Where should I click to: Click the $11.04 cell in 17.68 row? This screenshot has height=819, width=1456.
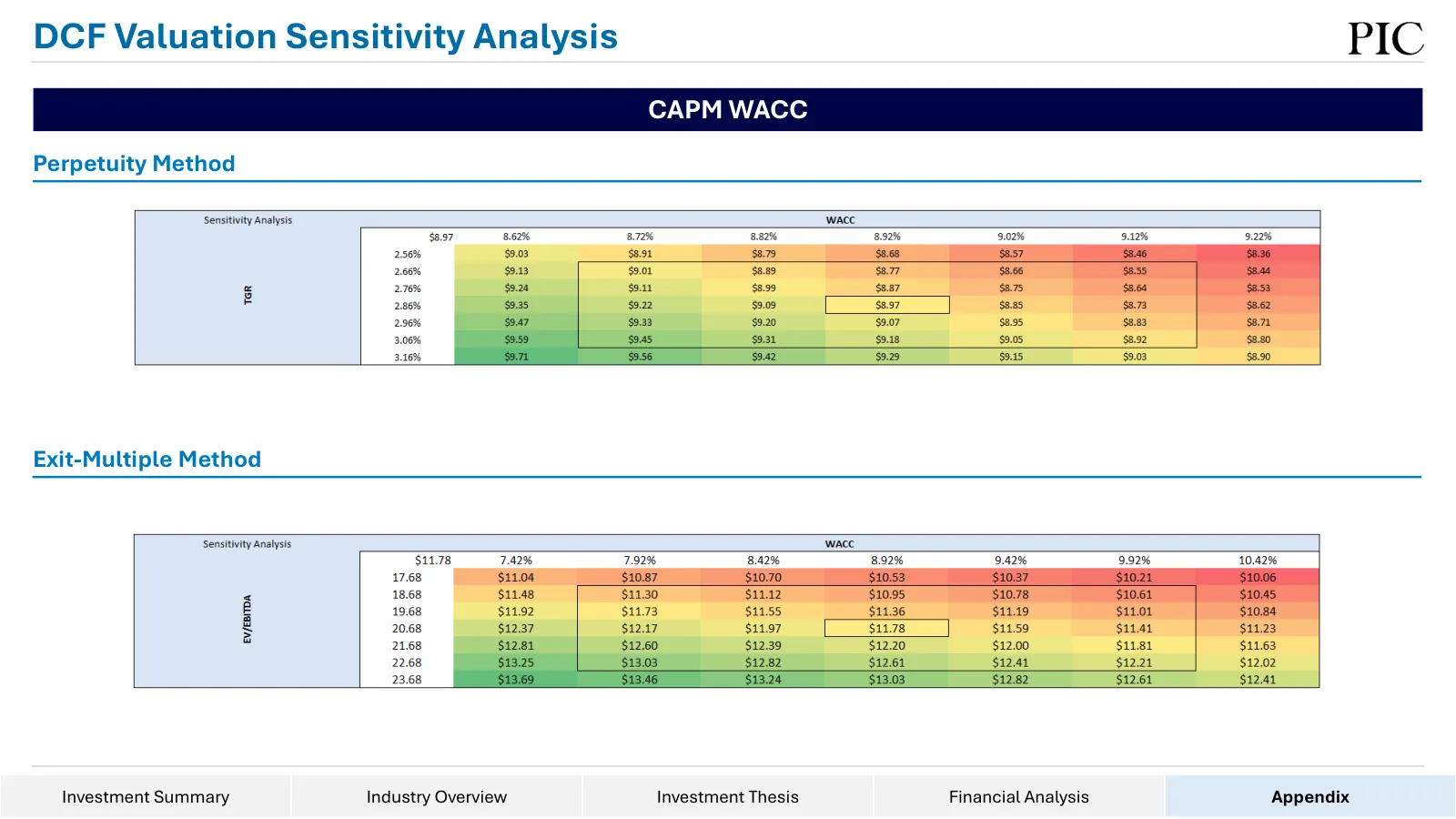coord(516,578)
